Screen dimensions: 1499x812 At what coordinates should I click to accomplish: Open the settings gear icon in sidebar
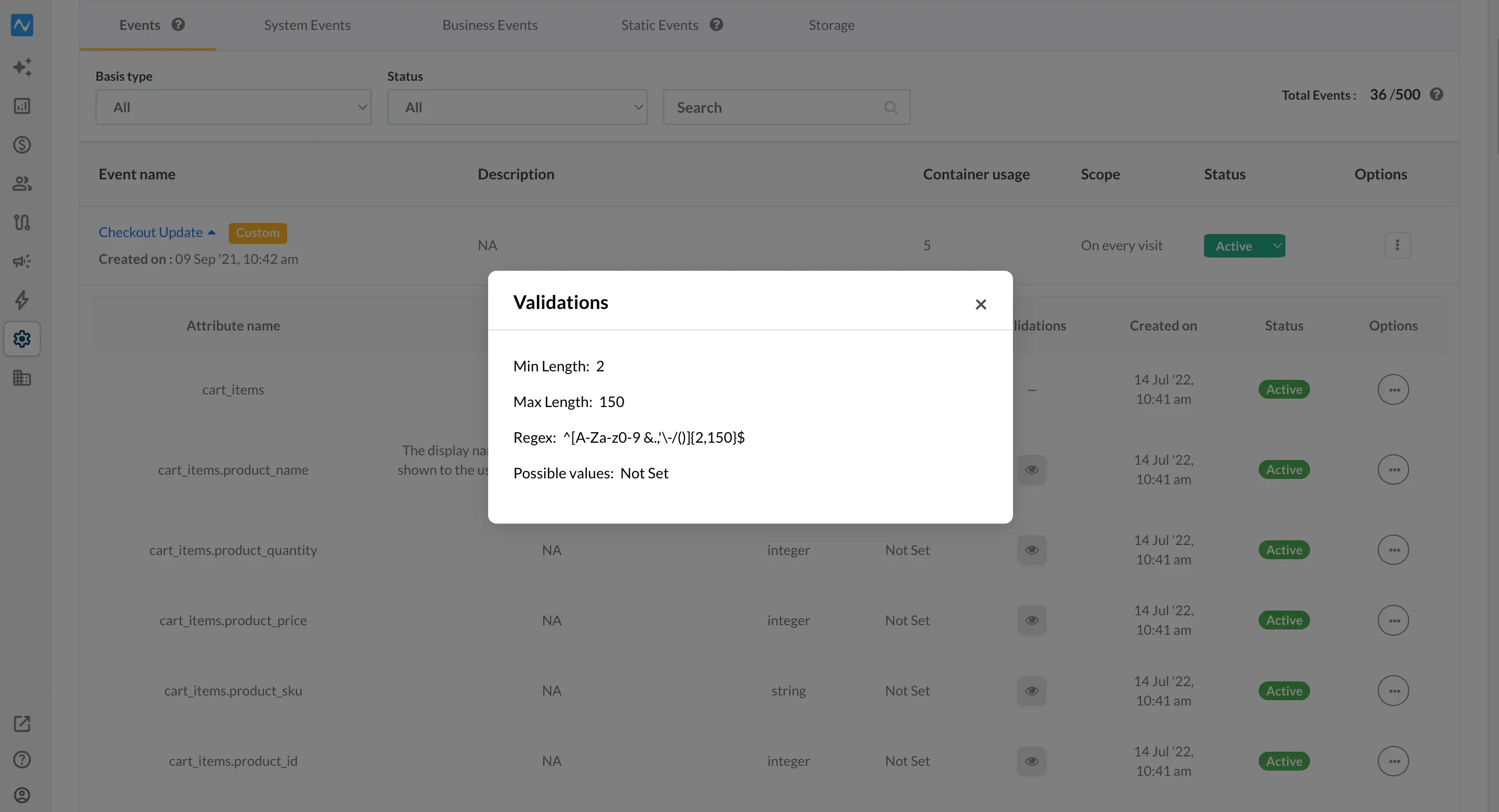pos(22,338)
